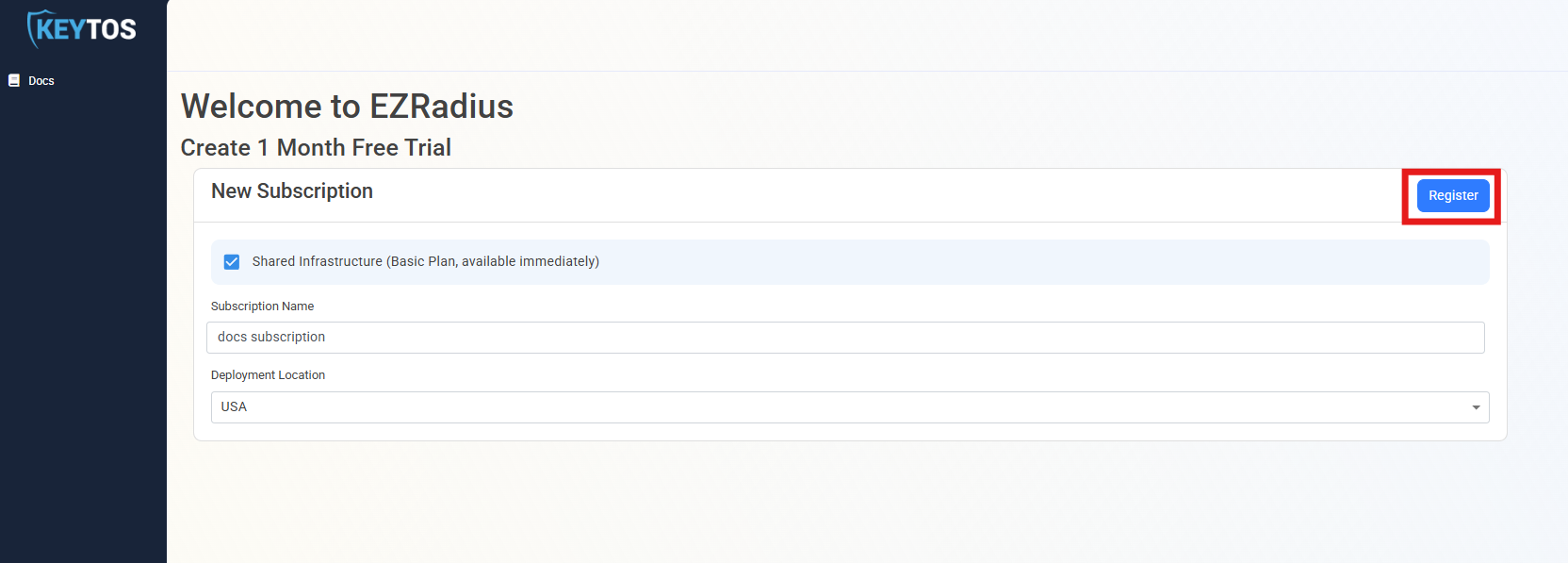This screenshot has height=563, width=1568.
Task: Open the Deployment Location dropdown
Action: pyautogui.click(x=850, y=407)
